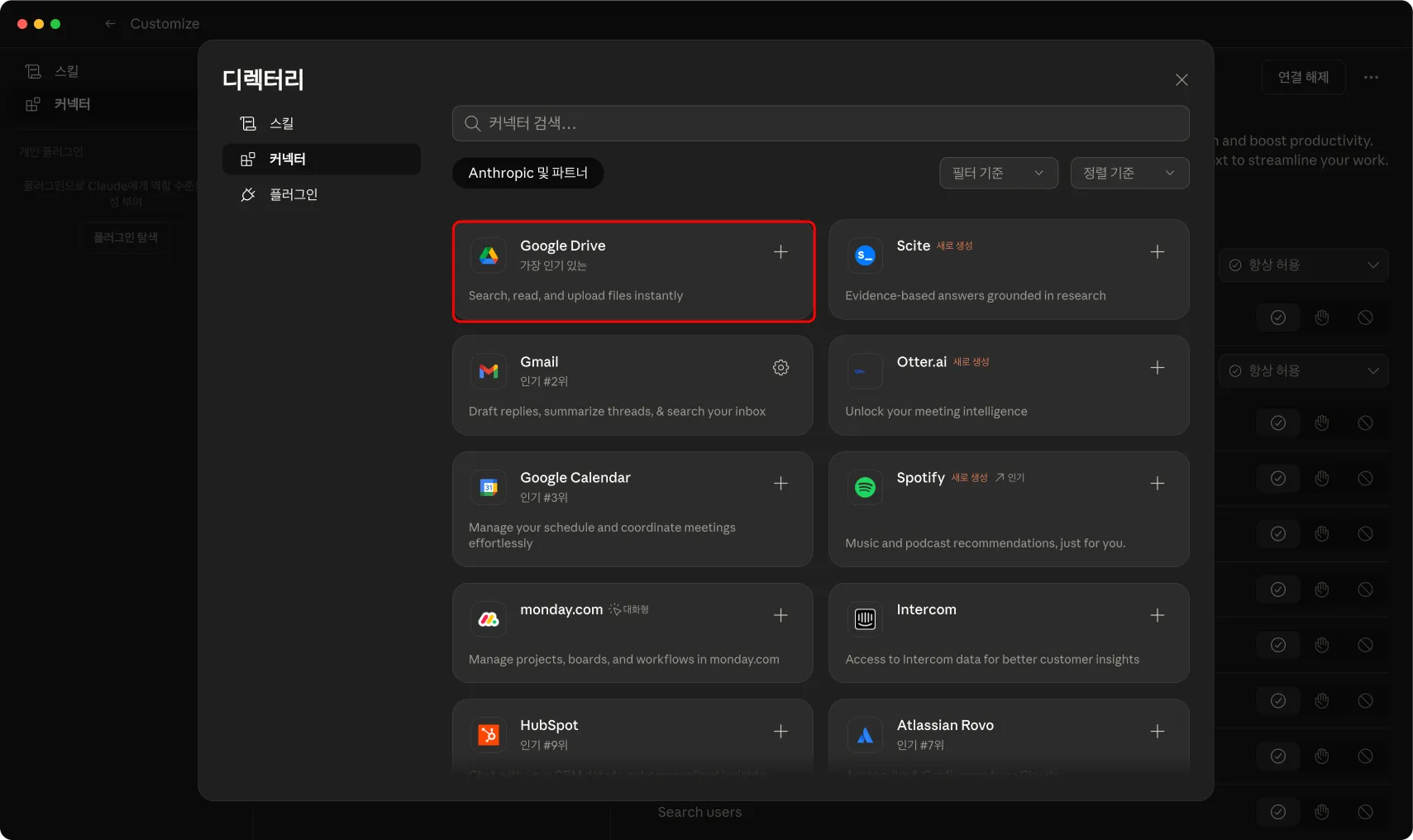Select 스킬 in the directory sidebar

pos(321,123)
